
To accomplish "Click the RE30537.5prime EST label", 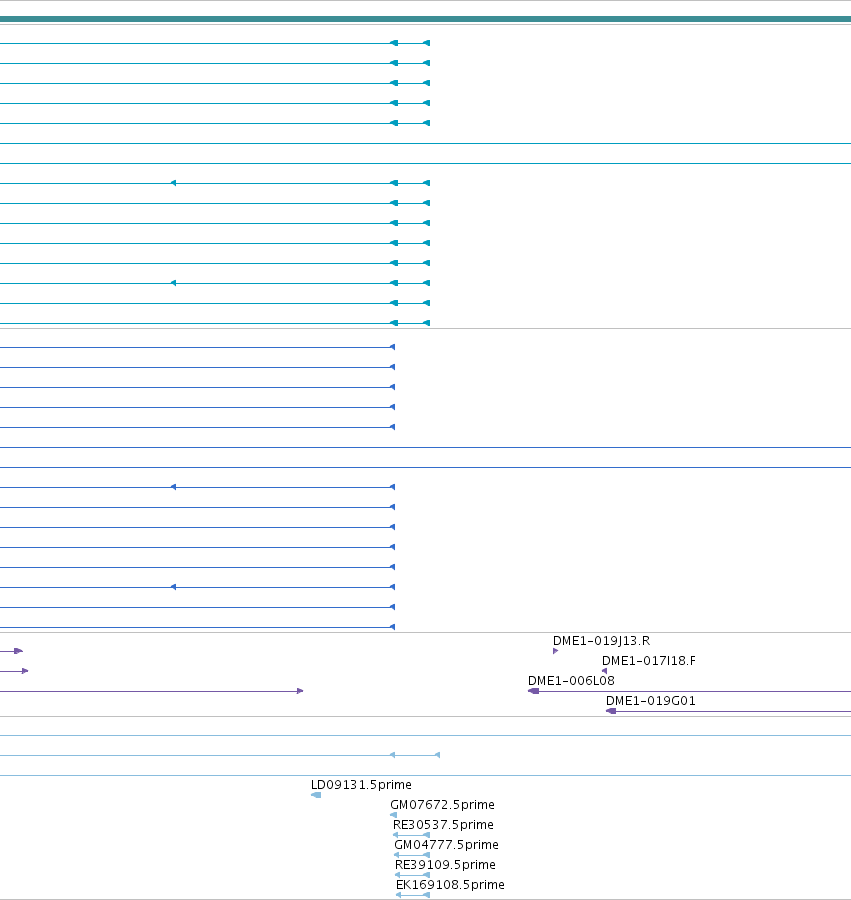I will (x=443, y=825).
